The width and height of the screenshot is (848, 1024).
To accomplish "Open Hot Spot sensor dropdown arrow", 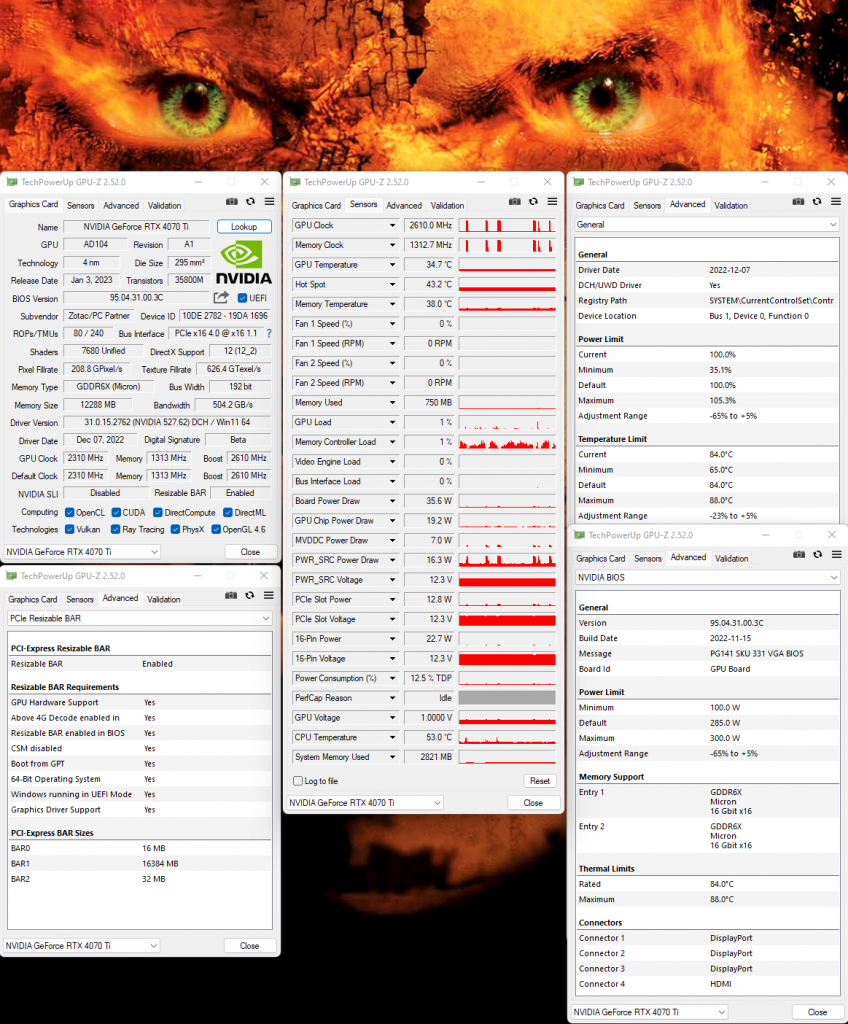I will (392, 285).
